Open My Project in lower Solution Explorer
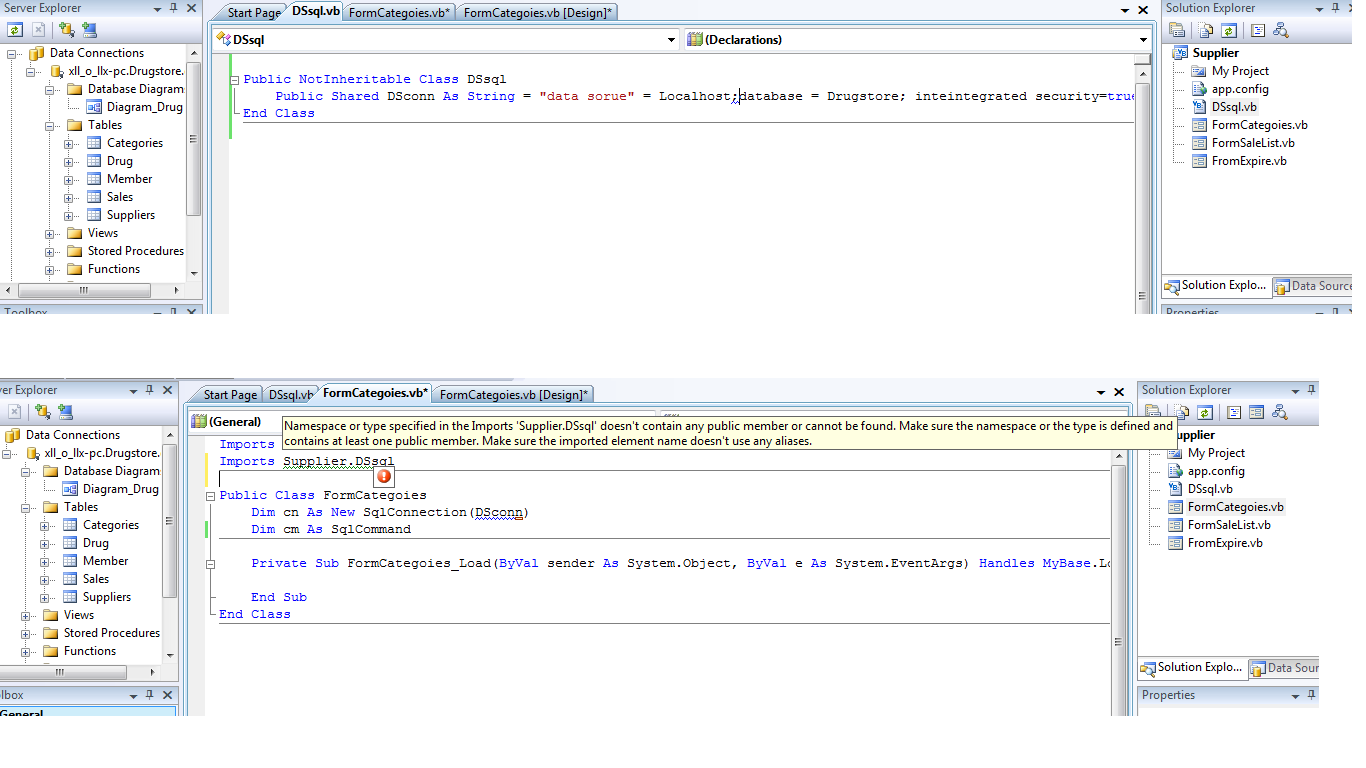This screenshot has width=1366, height=768. [x=1206, y=453]
